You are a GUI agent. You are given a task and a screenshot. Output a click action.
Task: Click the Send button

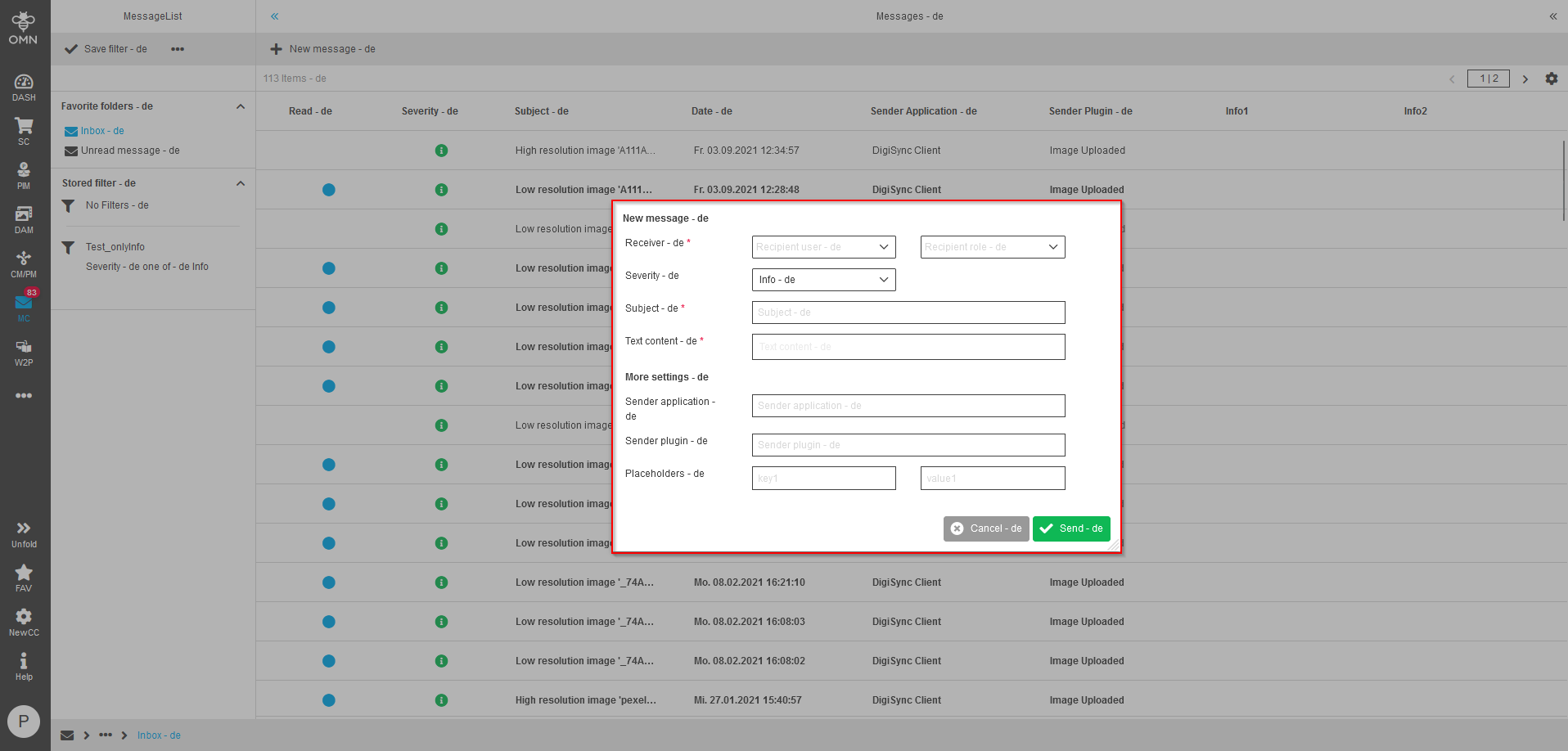pyautogui.click(x=1070, y=528)
